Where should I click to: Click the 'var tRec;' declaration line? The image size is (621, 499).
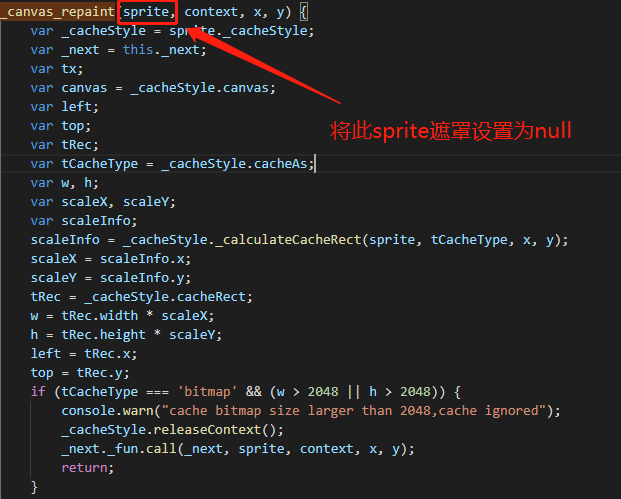coord(65,145)
